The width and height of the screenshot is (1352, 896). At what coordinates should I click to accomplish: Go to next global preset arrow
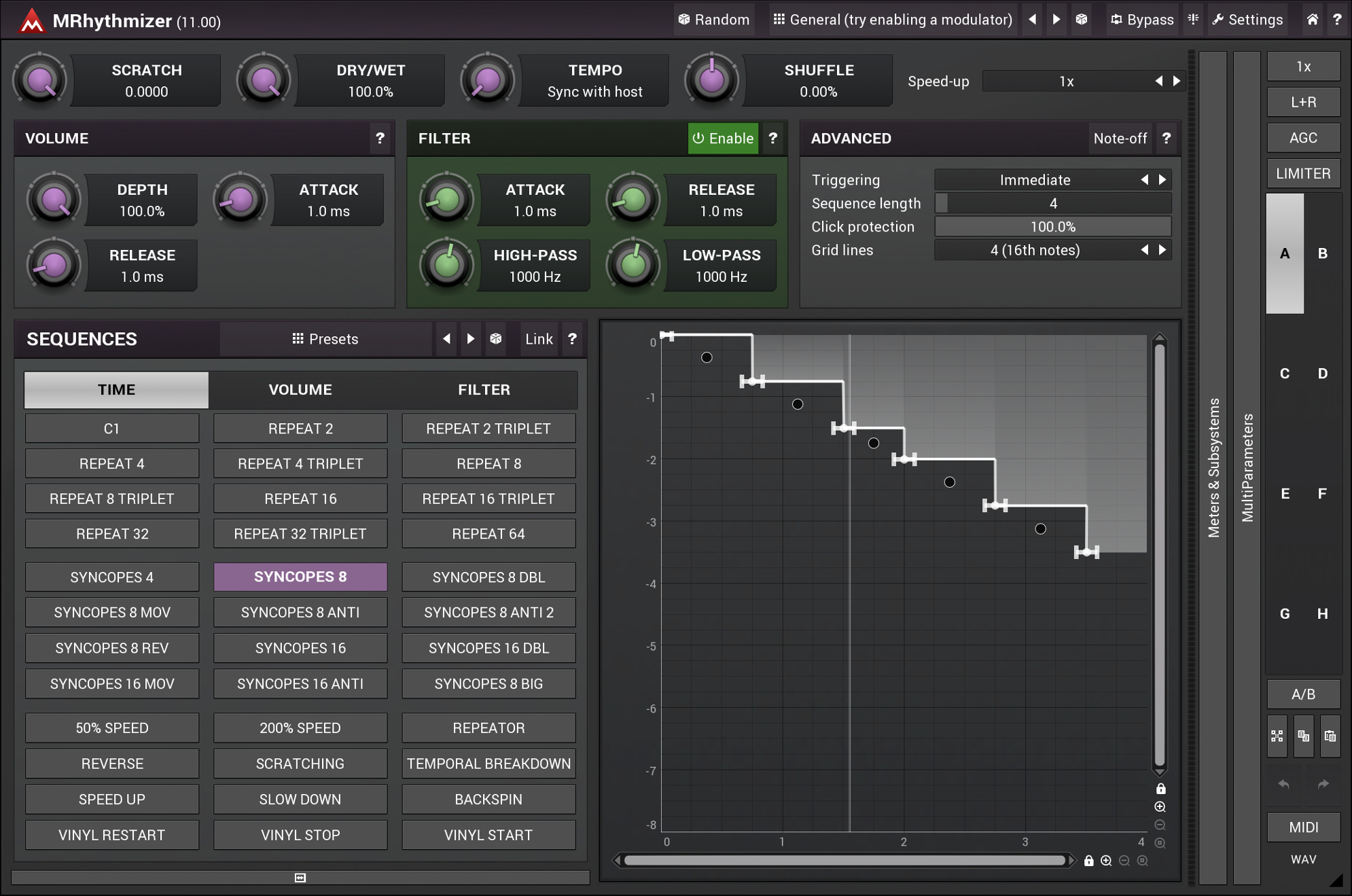1056,19
